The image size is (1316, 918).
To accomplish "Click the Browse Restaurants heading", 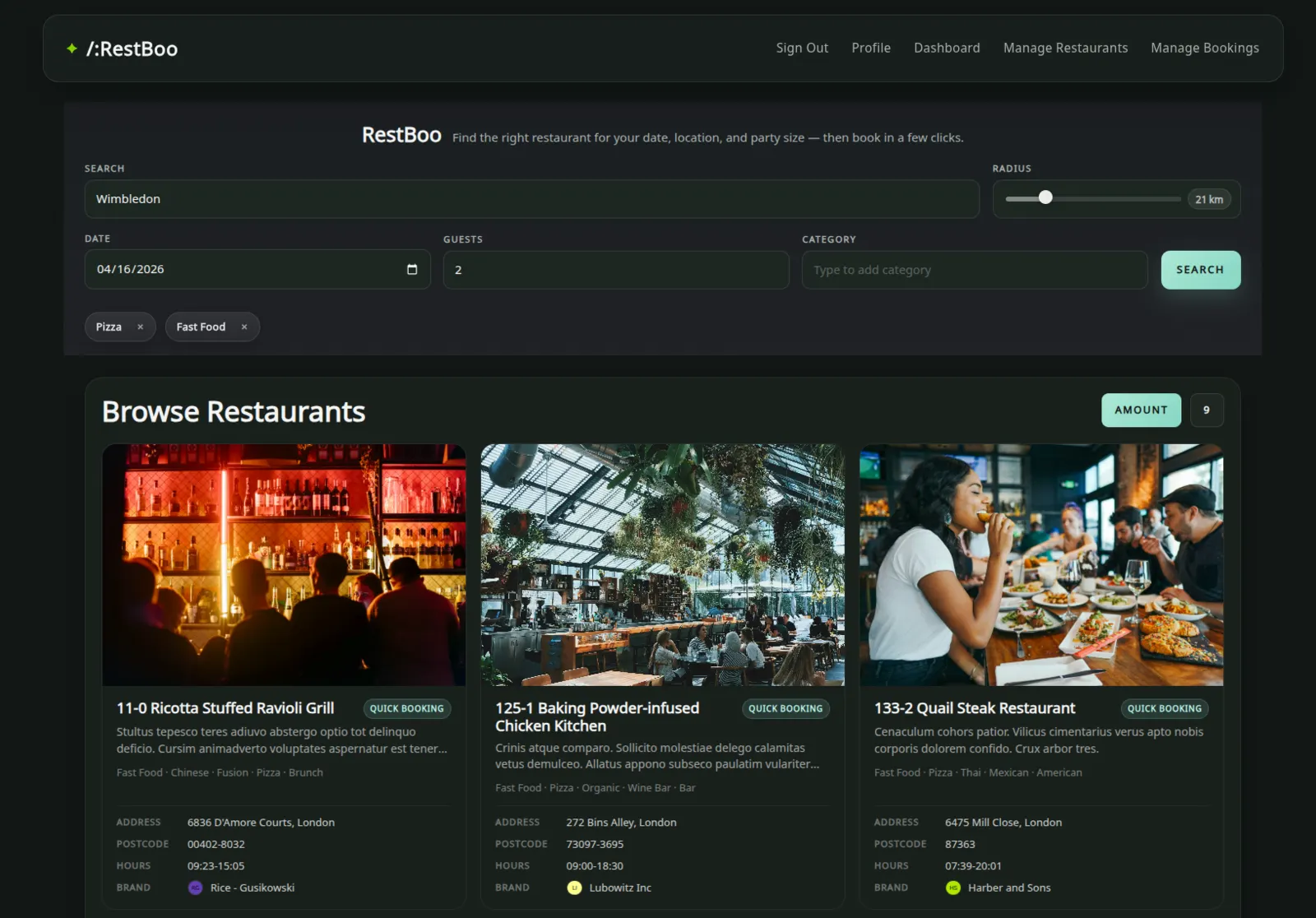I will tap(234, 411).
